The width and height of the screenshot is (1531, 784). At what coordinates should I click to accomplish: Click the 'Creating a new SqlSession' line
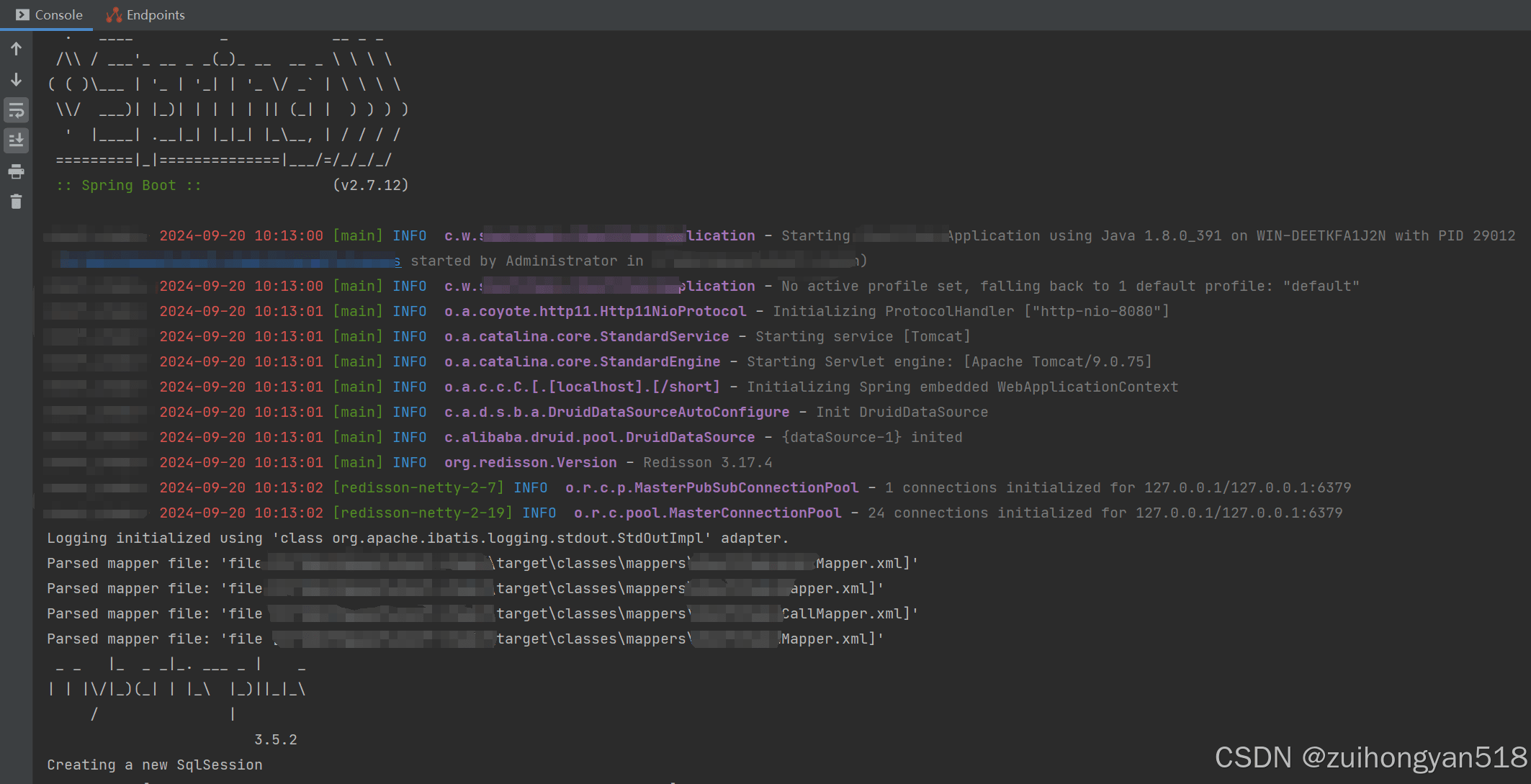(x=154, y=765)
